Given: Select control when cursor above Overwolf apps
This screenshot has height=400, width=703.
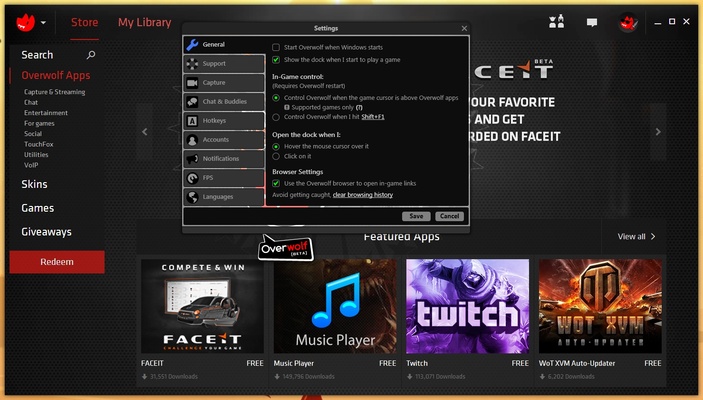Looking at the screenshot, I should (276, 98).
